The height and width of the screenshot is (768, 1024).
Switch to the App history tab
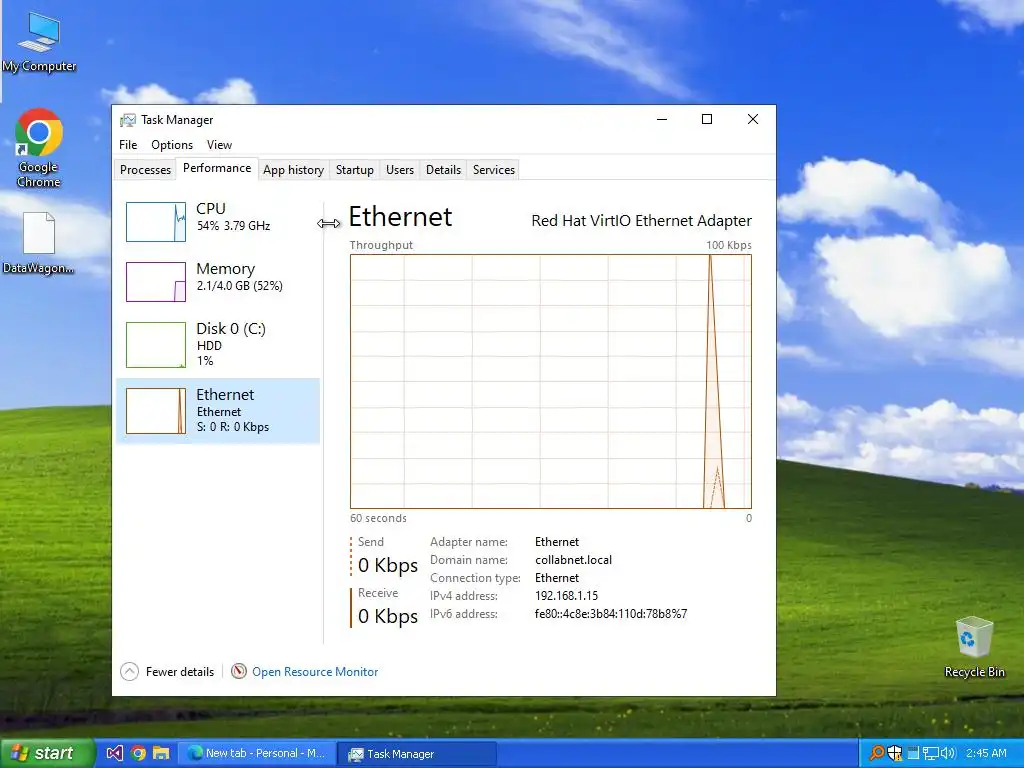(293, 170)
